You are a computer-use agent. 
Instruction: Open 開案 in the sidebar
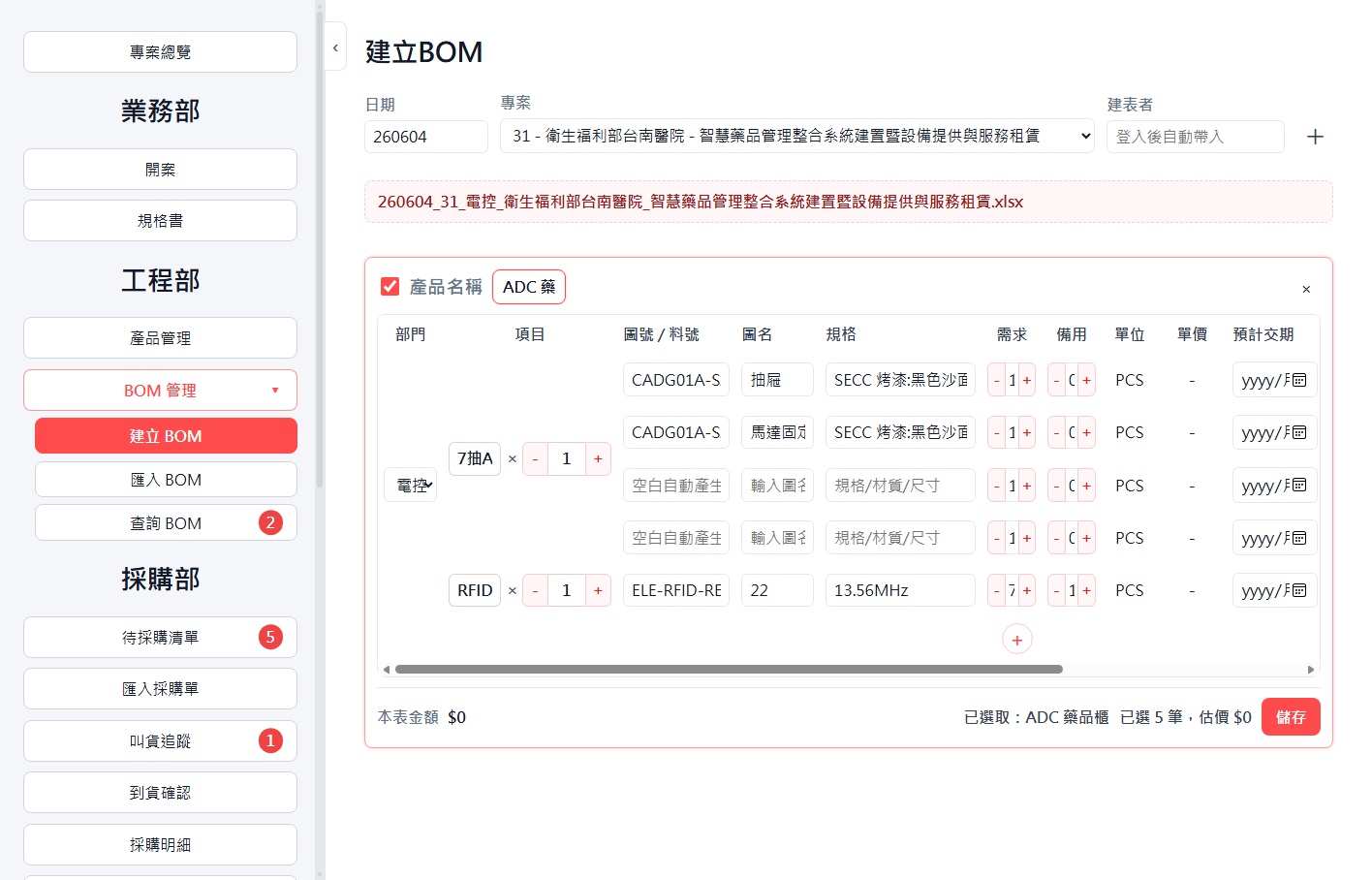[160, 169]
